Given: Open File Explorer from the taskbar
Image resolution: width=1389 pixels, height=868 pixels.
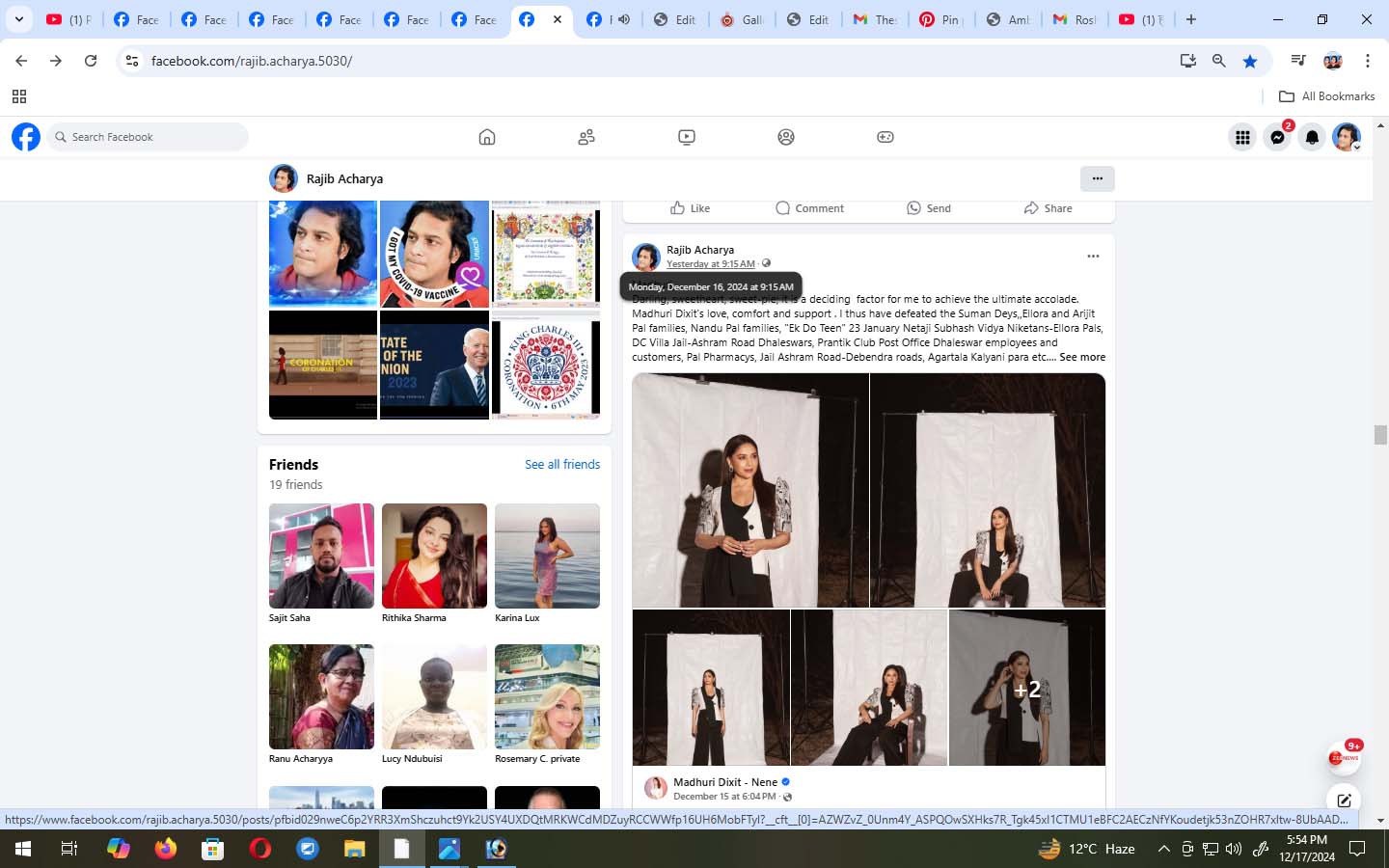Looking at the screenshot, I should tap(355, 849).
